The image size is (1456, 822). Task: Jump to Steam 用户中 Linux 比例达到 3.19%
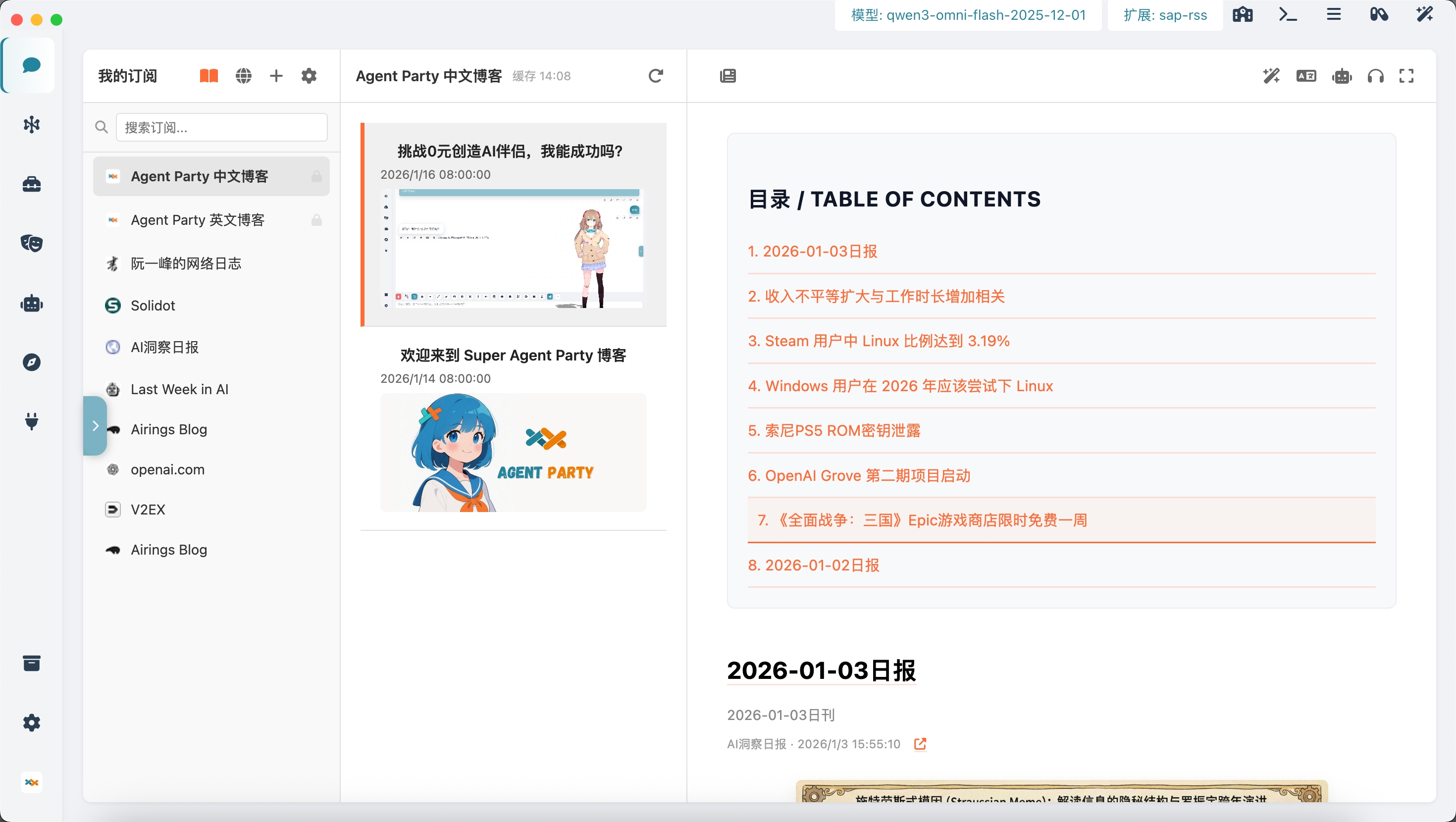[1061, 341]
